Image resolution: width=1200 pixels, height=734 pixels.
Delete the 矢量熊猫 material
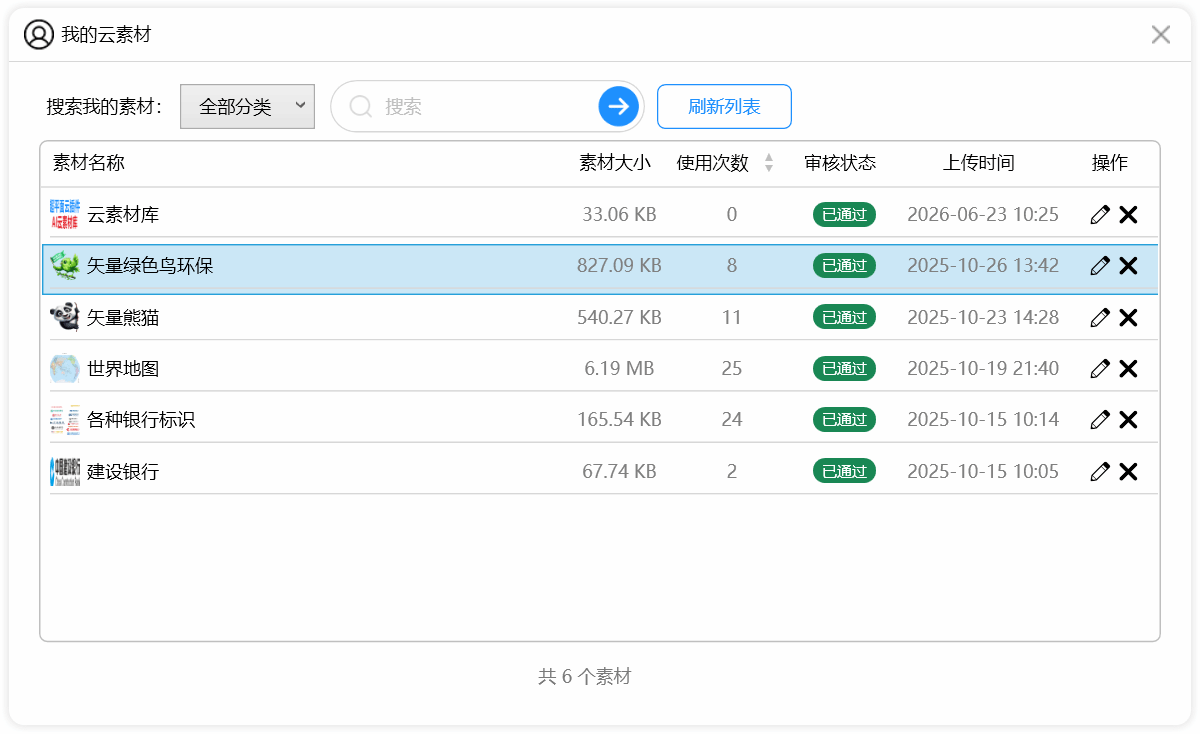[x=1128, y=317]
